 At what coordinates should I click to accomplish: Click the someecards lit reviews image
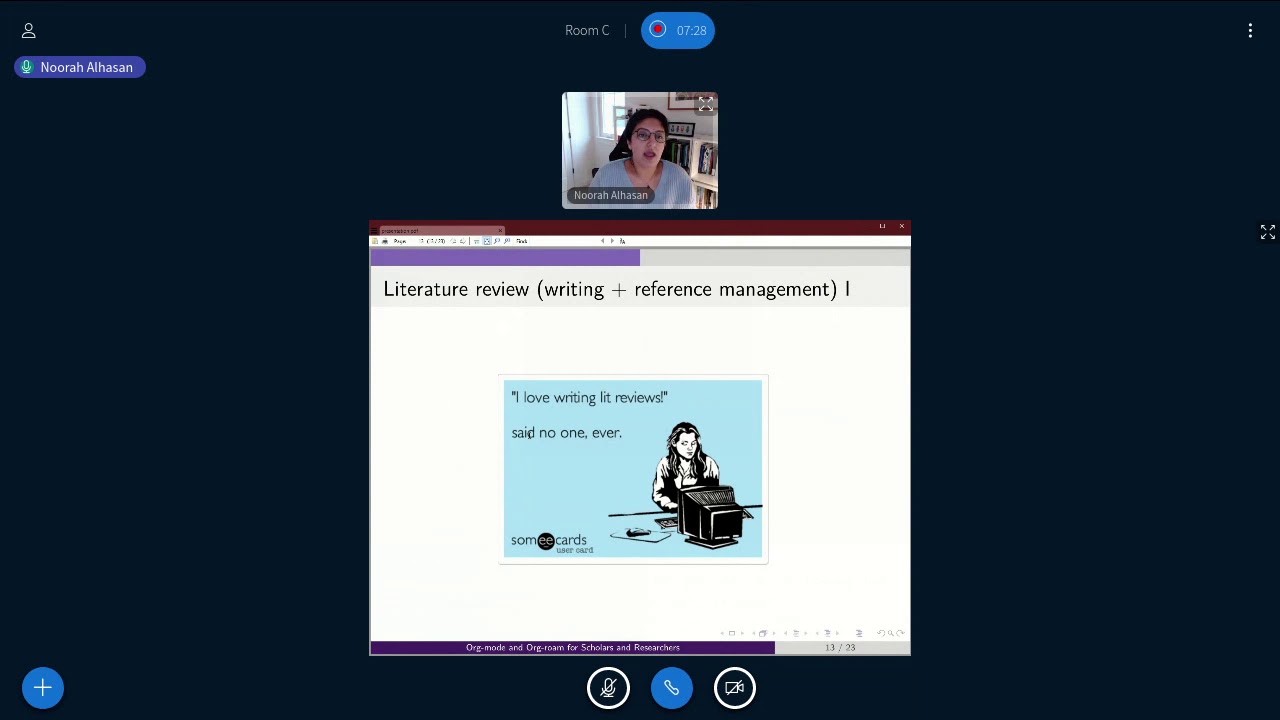(634, 469)
